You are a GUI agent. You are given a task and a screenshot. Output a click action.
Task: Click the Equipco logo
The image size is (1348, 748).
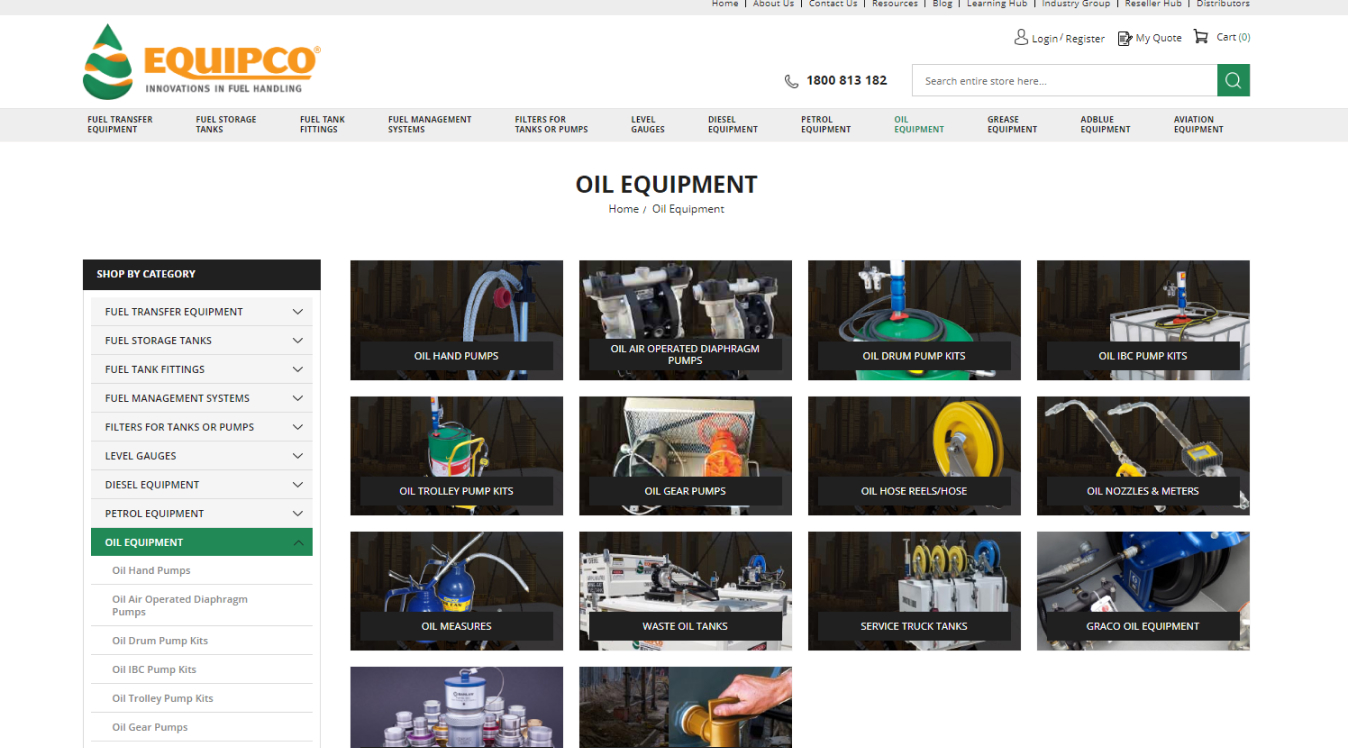[x=202, y=63]
